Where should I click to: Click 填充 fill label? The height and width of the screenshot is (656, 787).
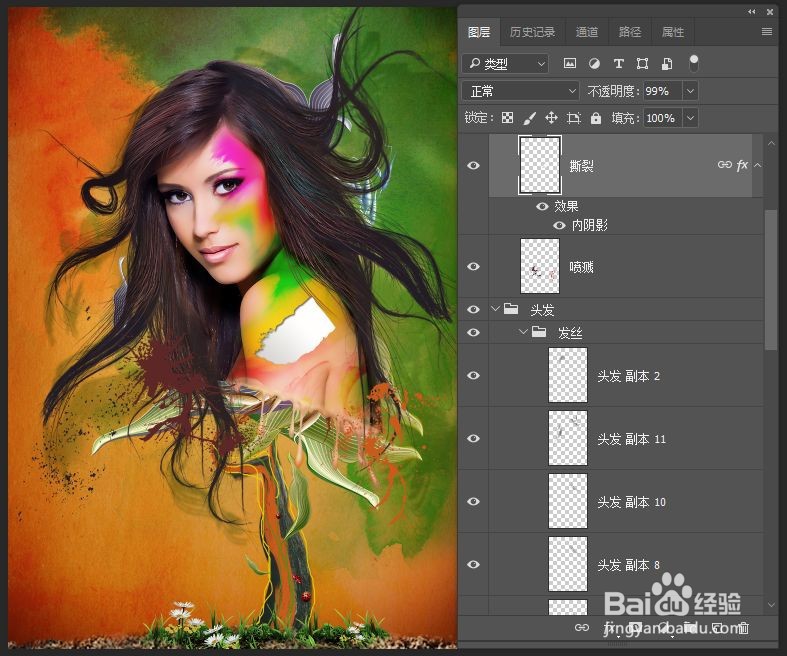click(625, 118)
